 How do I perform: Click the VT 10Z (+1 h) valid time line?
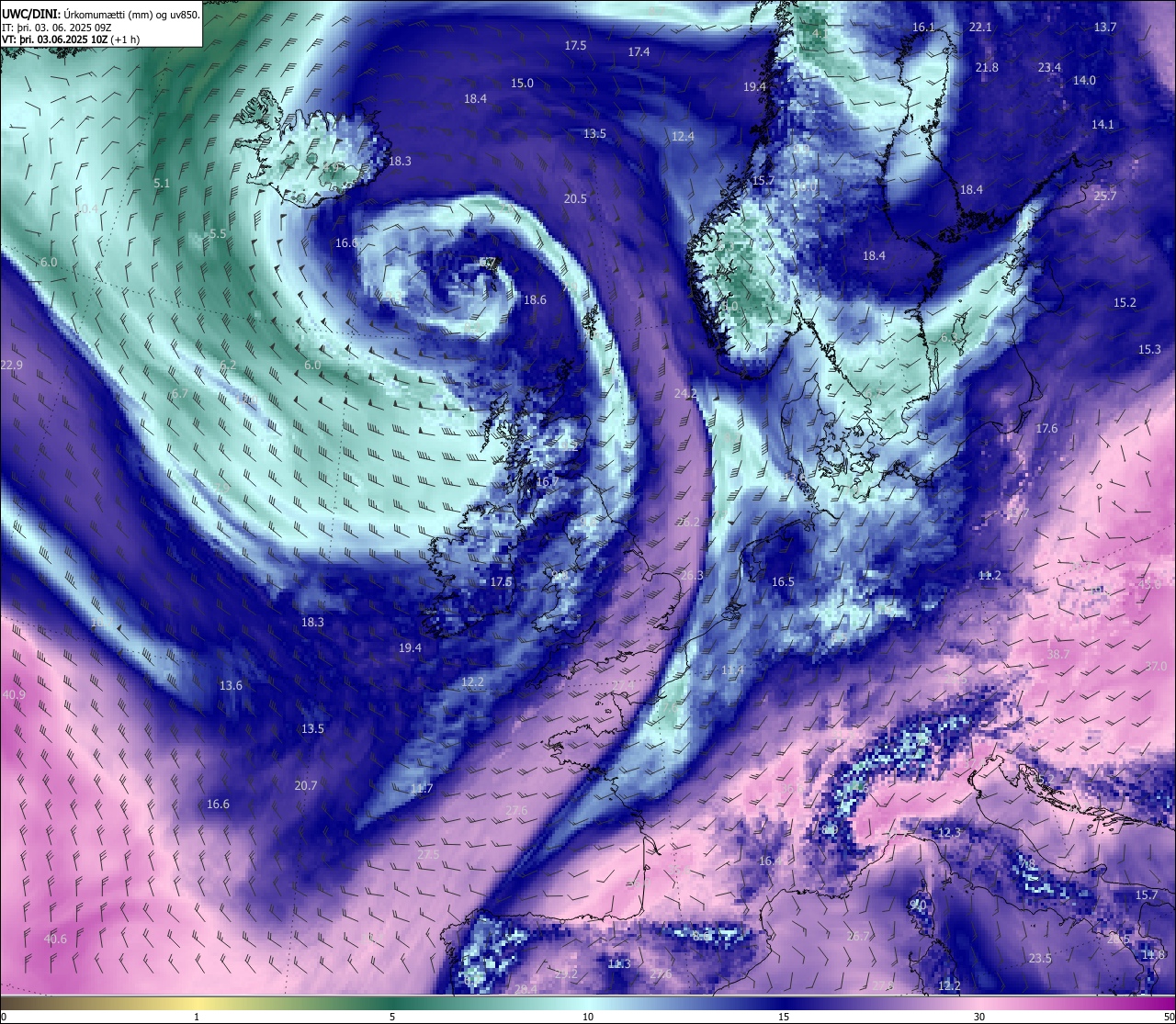click(70, 39)
